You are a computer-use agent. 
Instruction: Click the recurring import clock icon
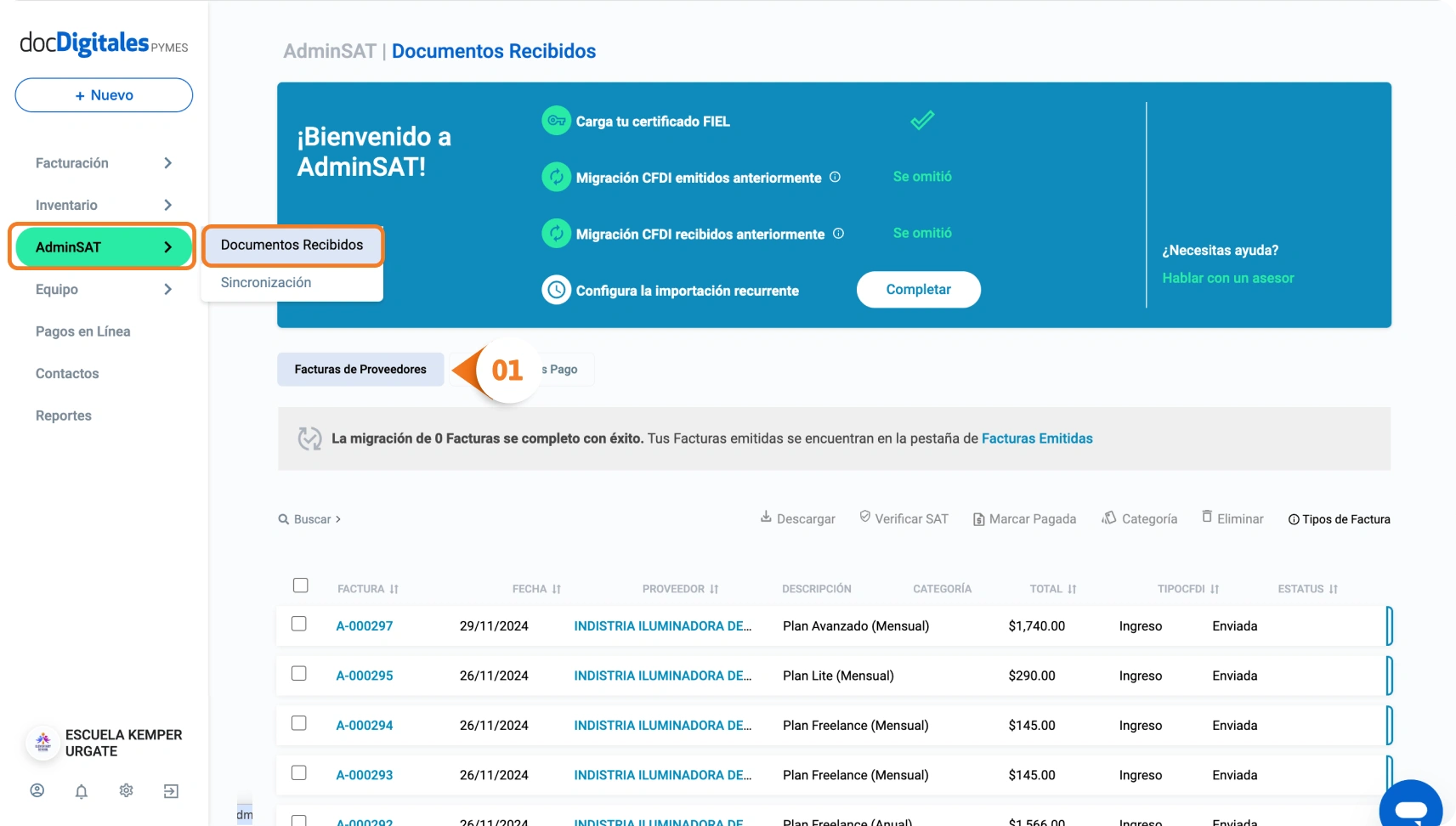pyautogui.click(x=556, y=290)
